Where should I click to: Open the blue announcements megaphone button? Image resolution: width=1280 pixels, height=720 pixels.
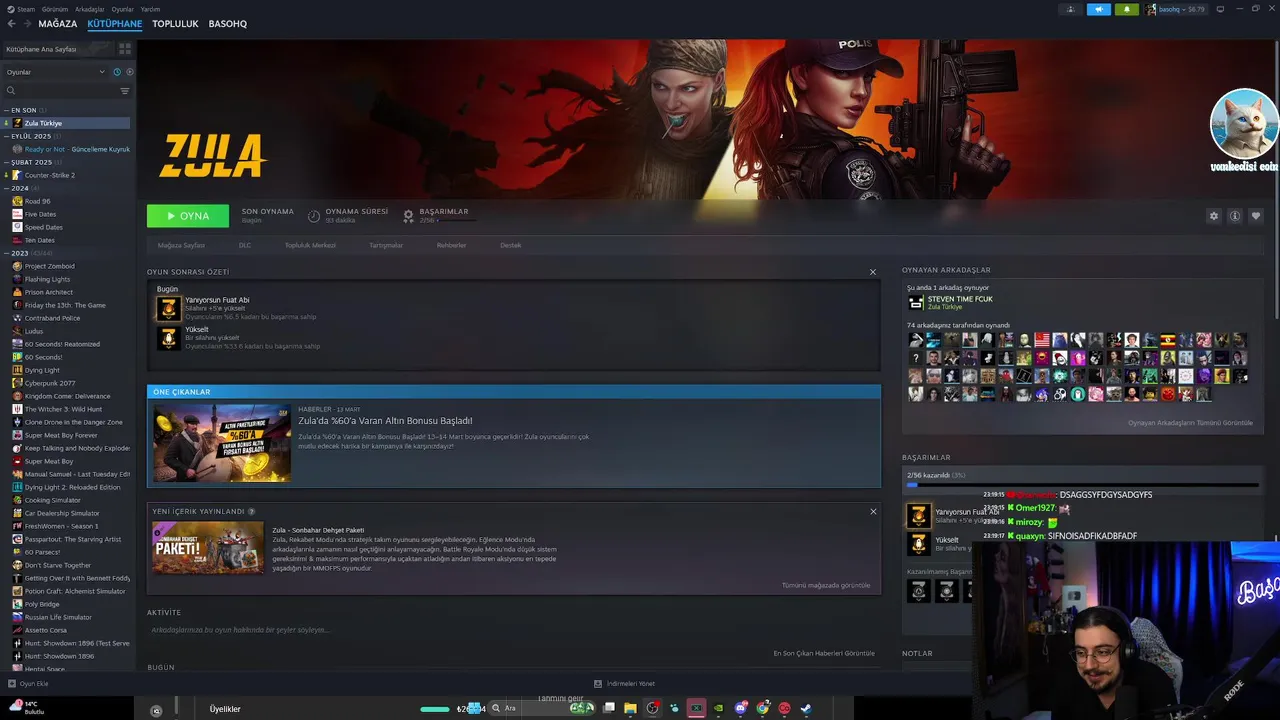pyautogui.click(x=1098, y=9)
